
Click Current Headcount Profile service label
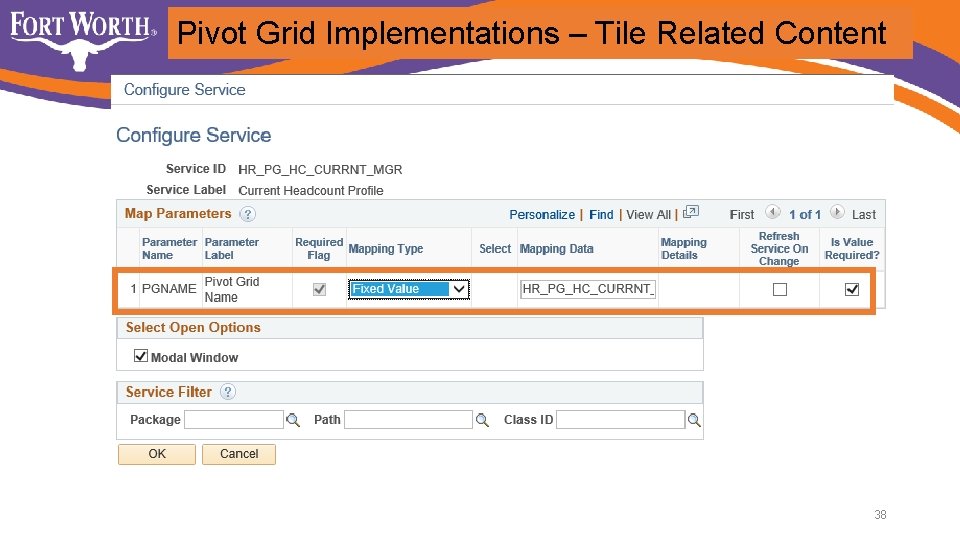(311, 190)
